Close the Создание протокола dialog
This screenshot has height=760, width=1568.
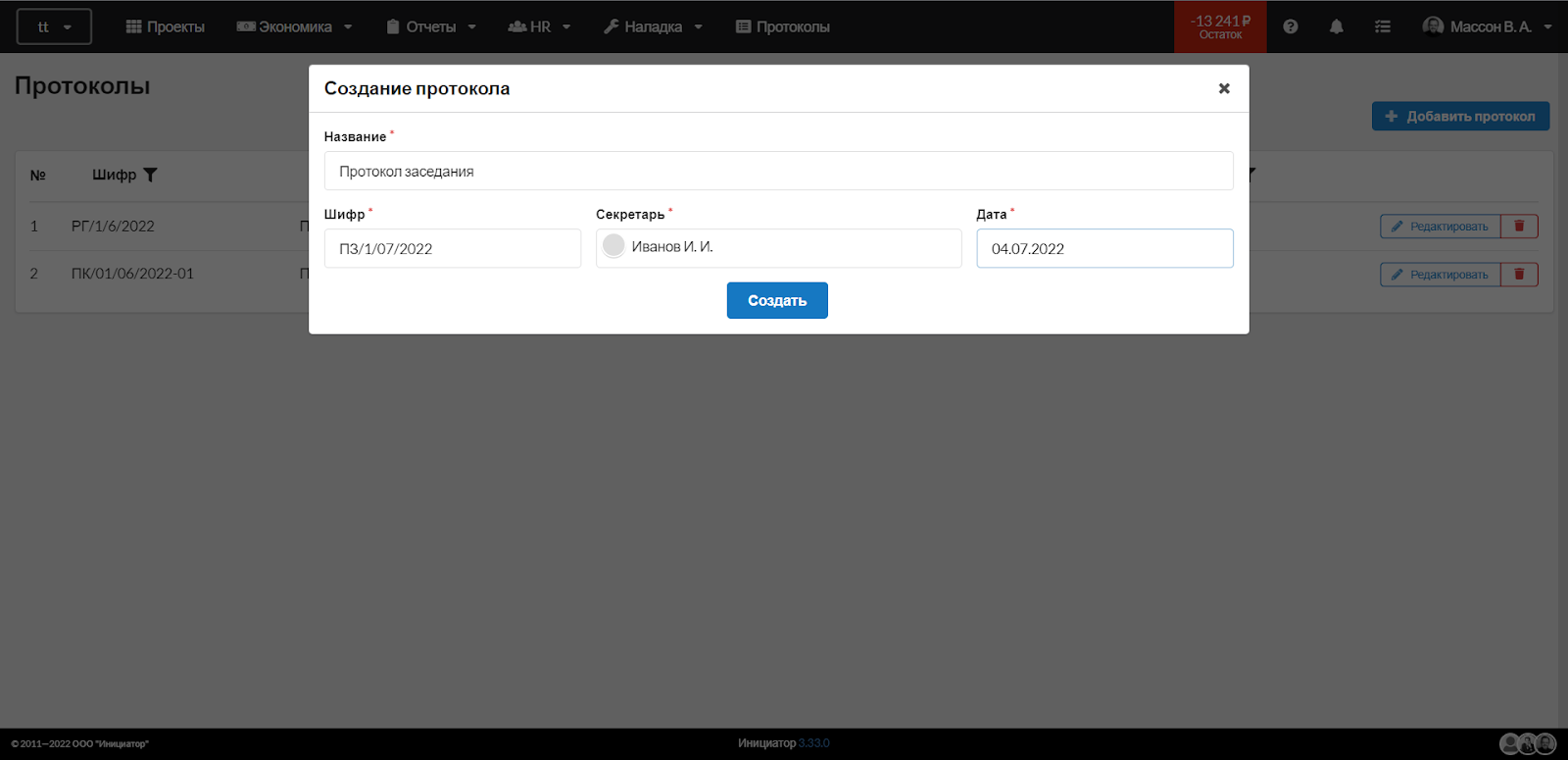click(1224, 88)
